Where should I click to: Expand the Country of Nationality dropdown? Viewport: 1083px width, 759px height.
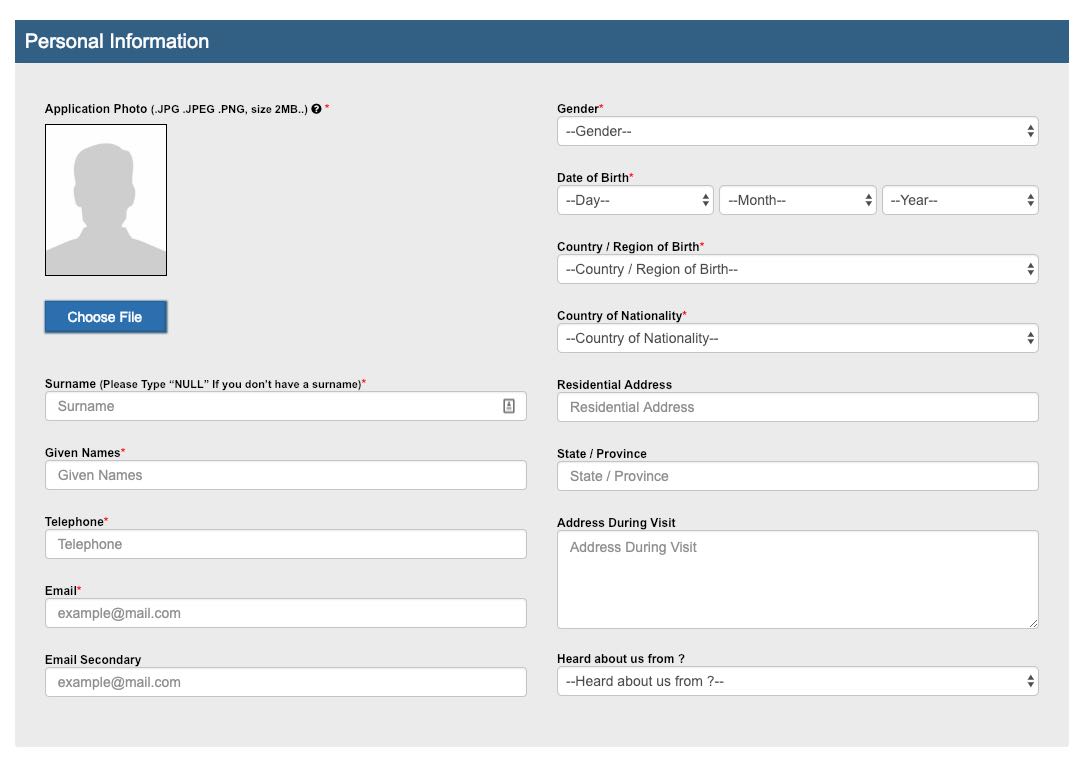(x=797, y=338)
